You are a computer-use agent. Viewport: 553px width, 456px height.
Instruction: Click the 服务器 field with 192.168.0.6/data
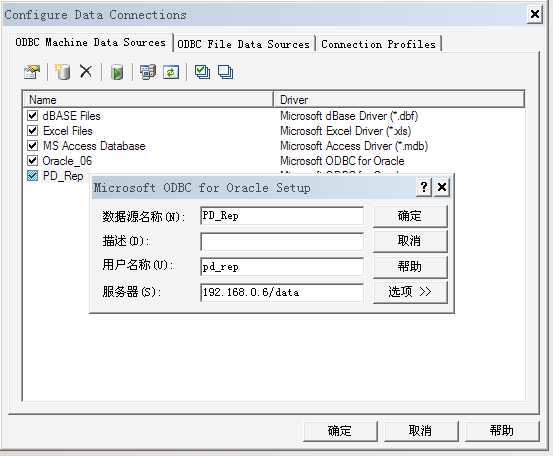click(282, 292)
